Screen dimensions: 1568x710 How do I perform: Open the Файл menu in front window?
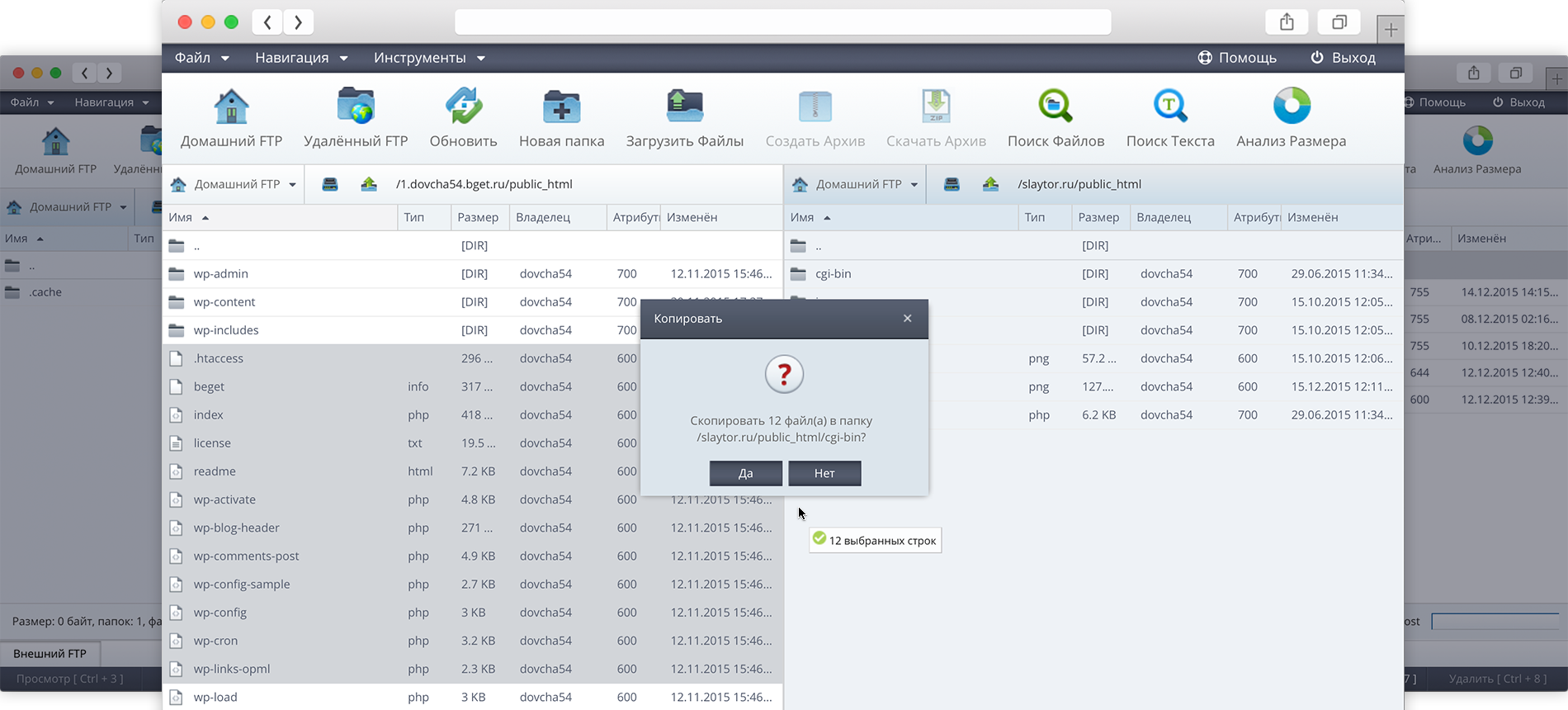tap(201, 58)
